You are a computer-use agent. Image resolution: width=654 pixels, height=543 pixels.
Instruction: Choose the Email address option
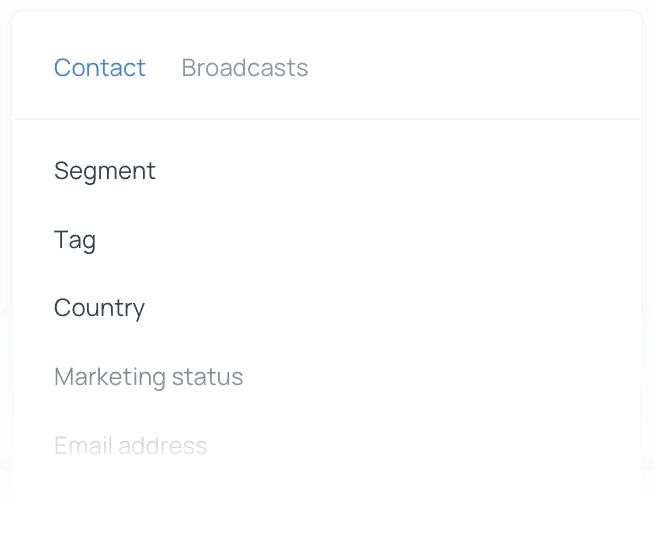click(x=131, y=446)
